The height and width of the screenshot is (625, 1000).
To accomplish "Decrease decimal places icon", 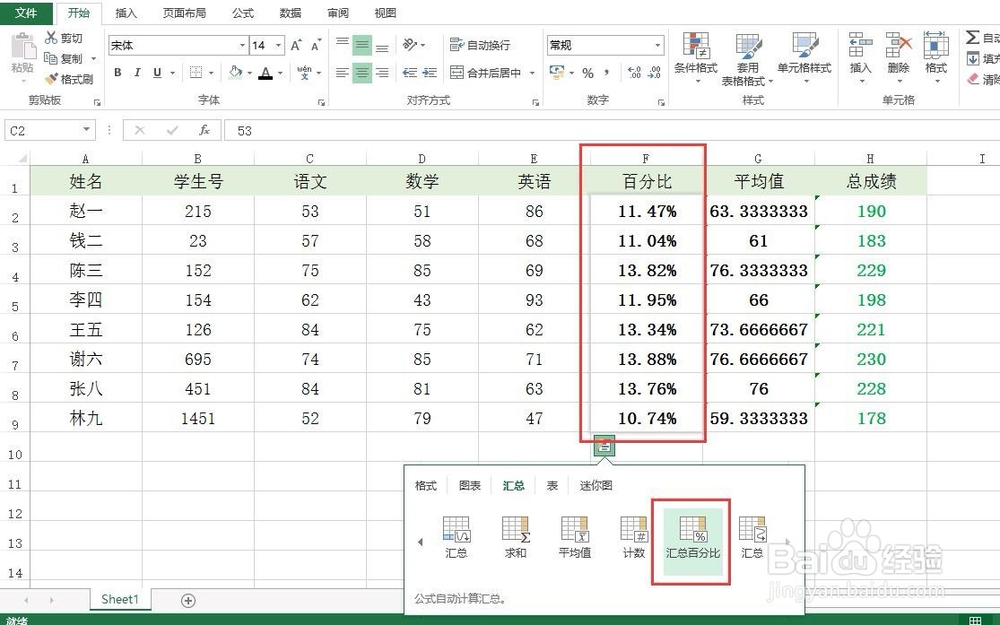I will click(655, 73).
